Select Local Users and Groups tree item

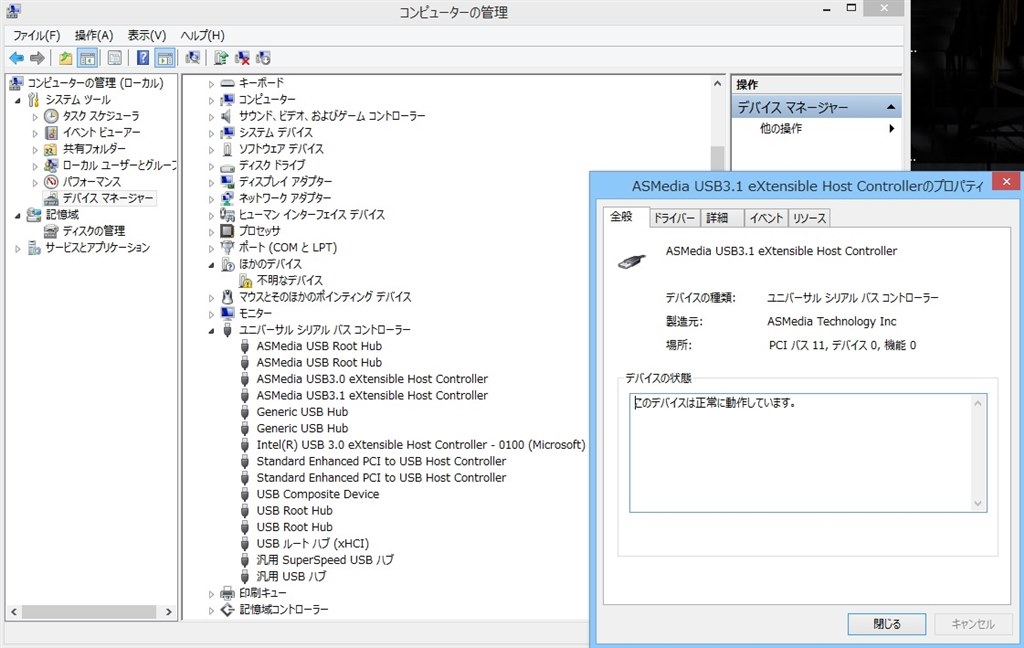120,165
